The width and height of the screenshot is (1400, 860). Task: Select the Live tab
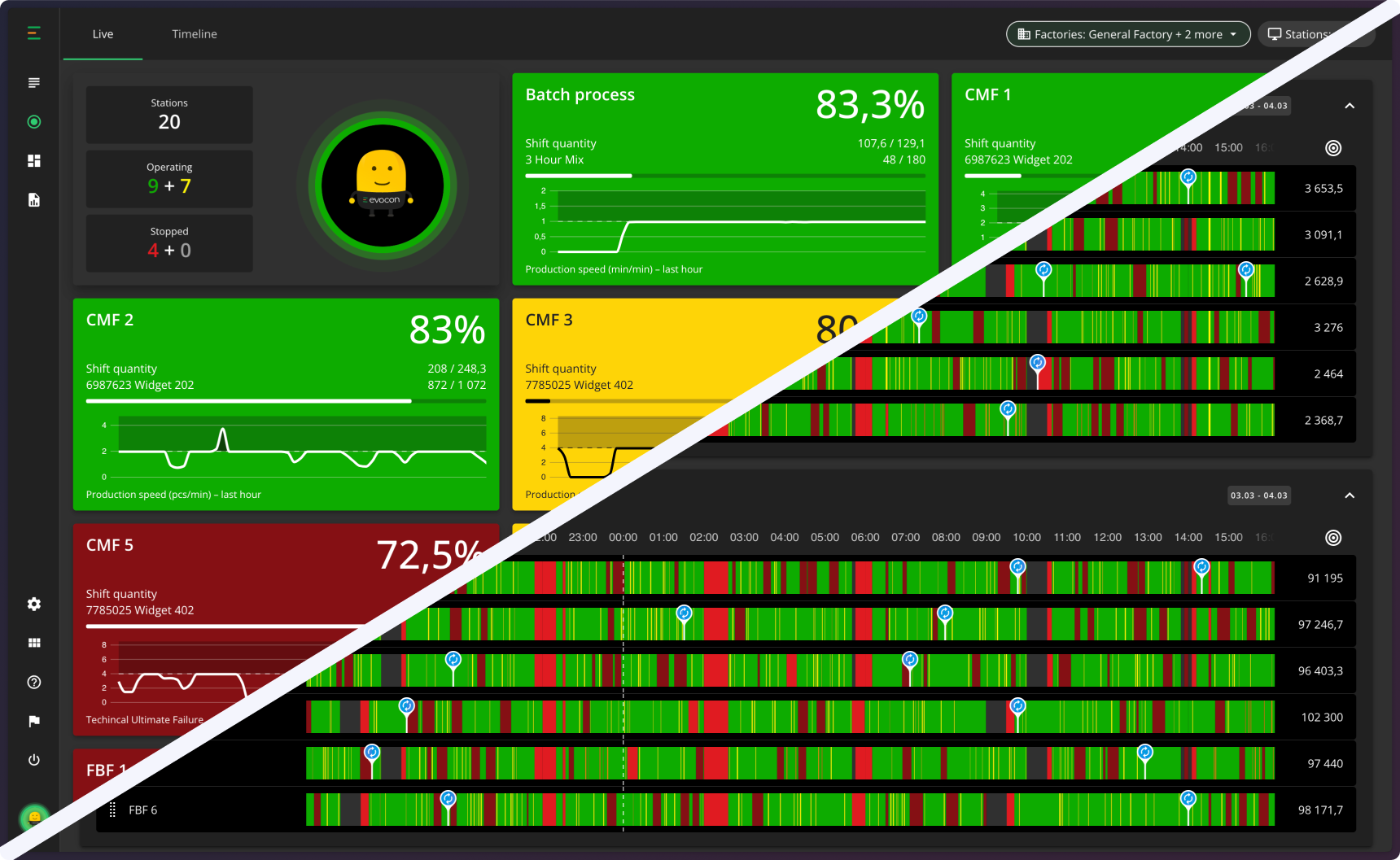pyautogui.click(x=103, y=34)
